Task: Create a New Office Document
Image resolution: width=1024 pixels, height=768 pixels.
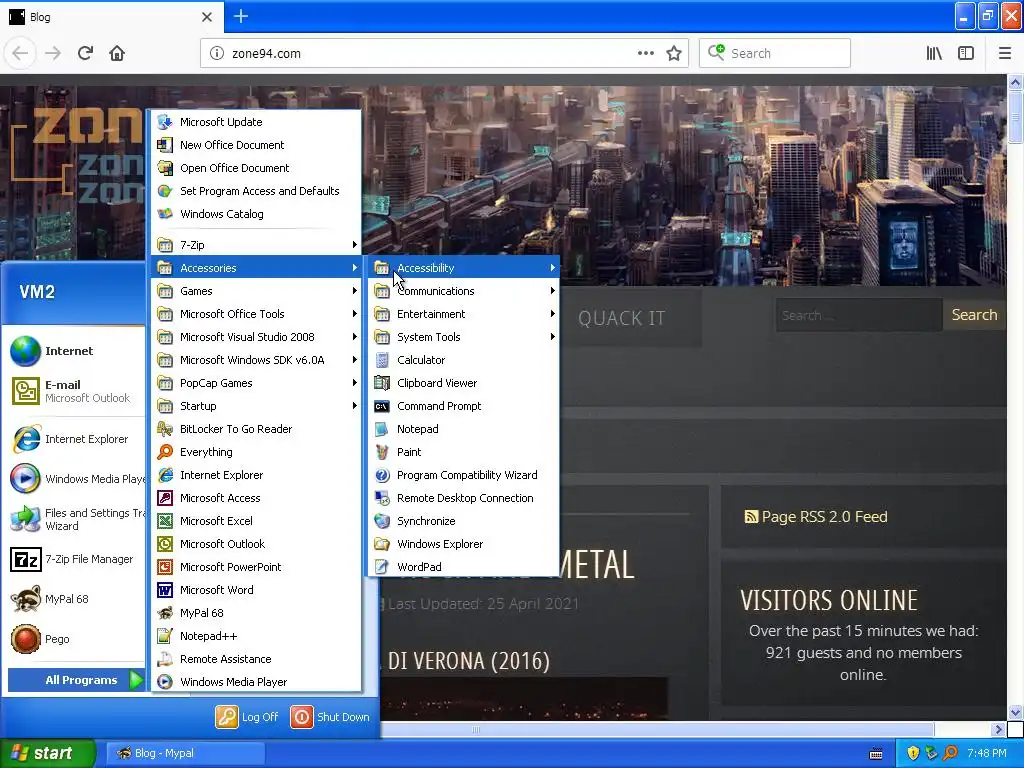Action: tap(256, 144)
